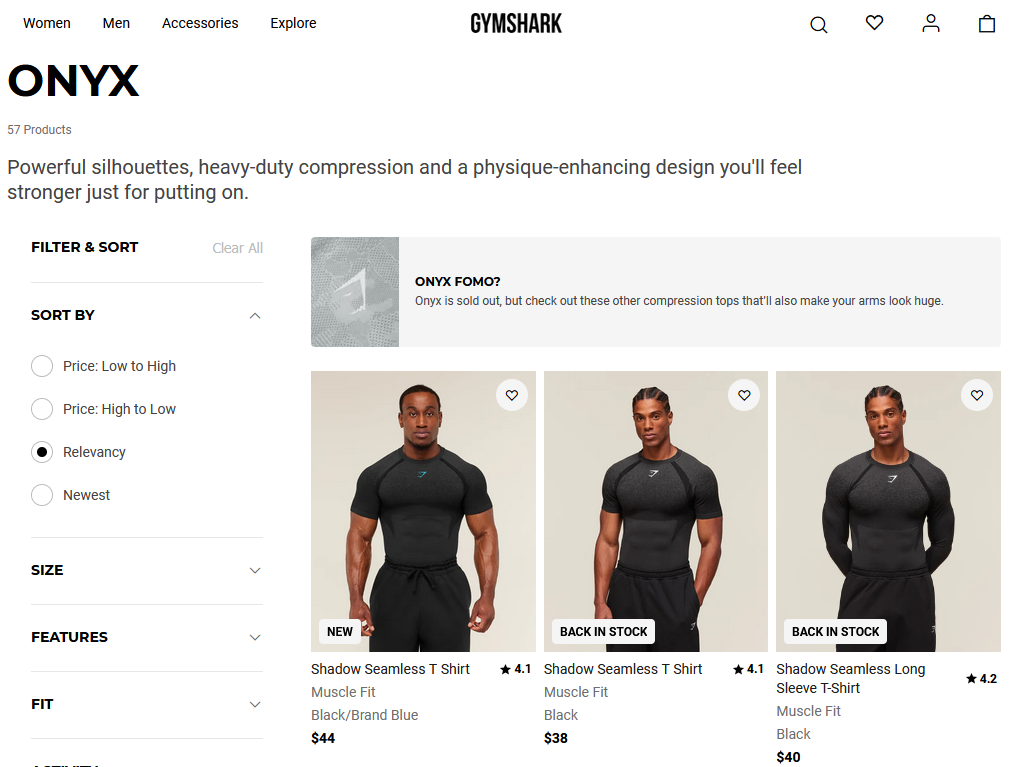Click the Gymshark logo

pos(516,23)
